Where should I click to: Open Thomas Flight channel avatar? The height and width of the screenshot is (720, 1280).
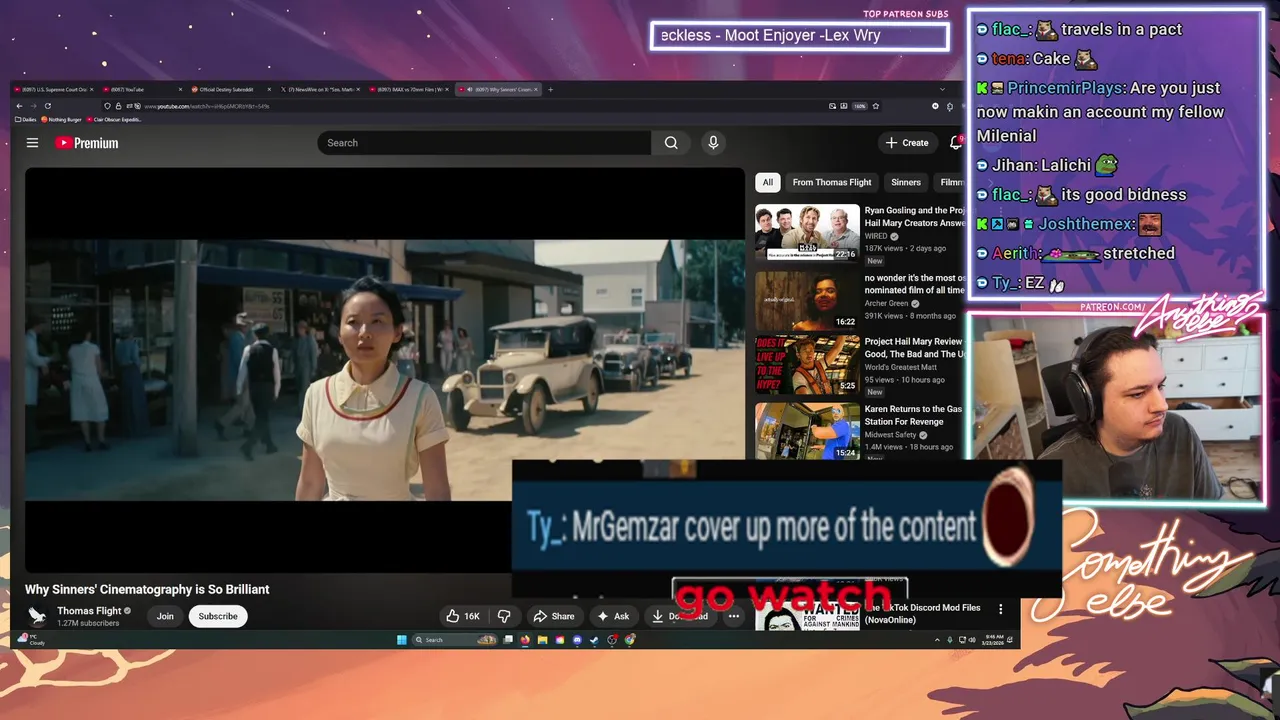pyautogui.click(x=37, y=616)
